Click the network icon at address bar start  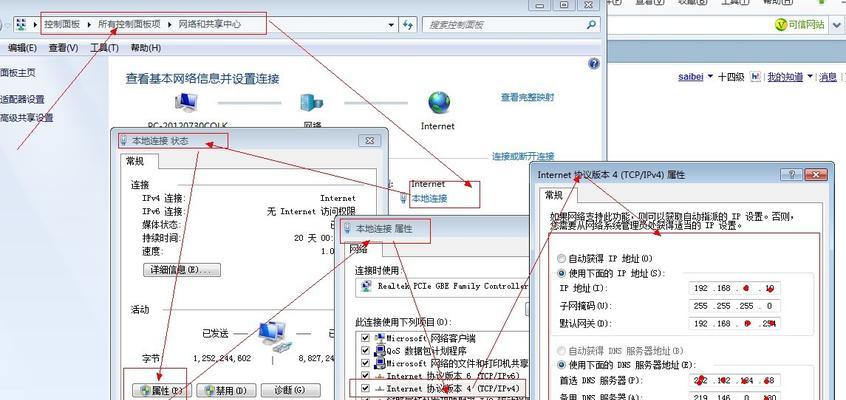[x=21, y=24]
